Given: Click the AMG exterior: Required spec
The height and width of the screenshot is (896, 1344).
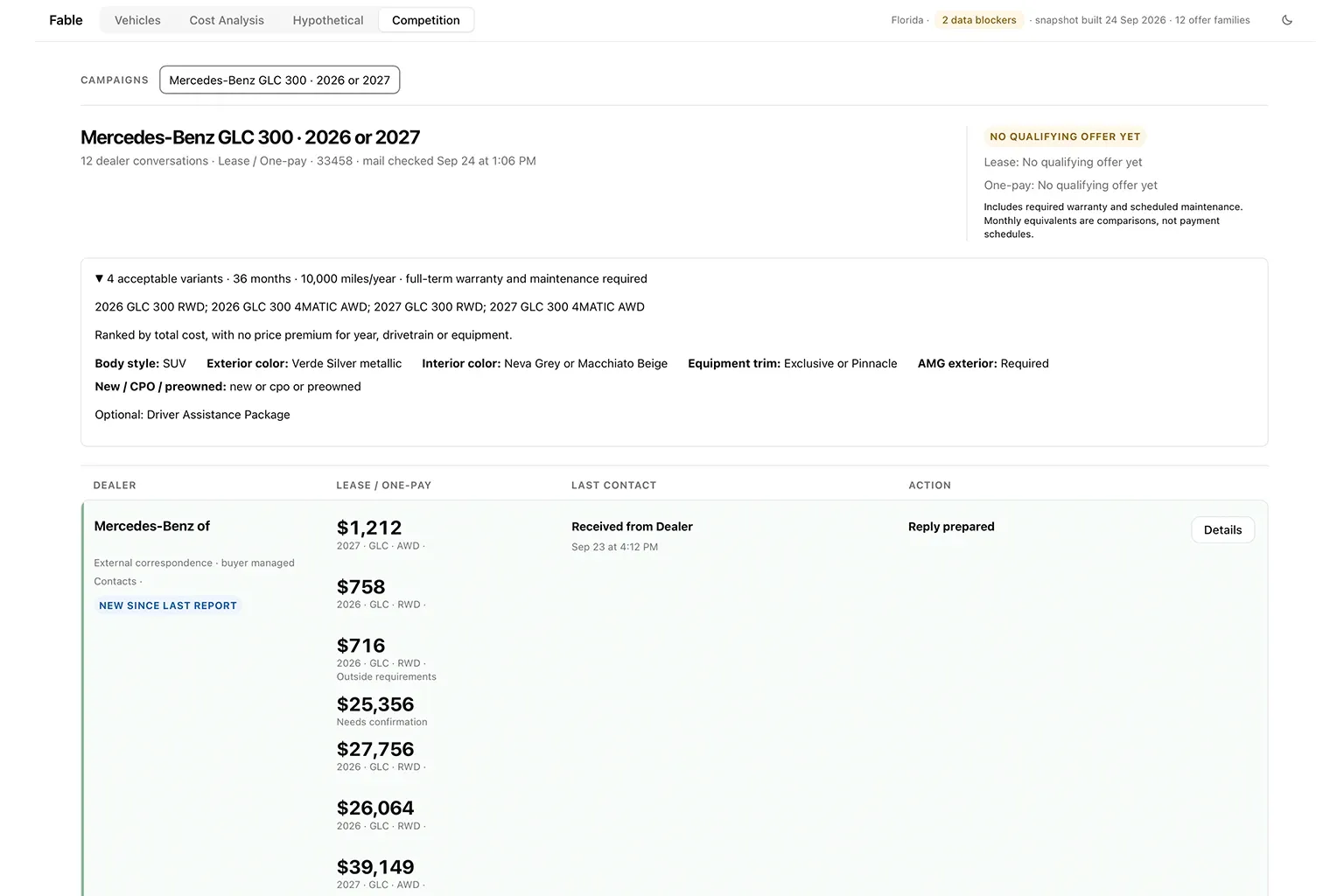Looking at the screenshot, I should [x=983, y=363].
